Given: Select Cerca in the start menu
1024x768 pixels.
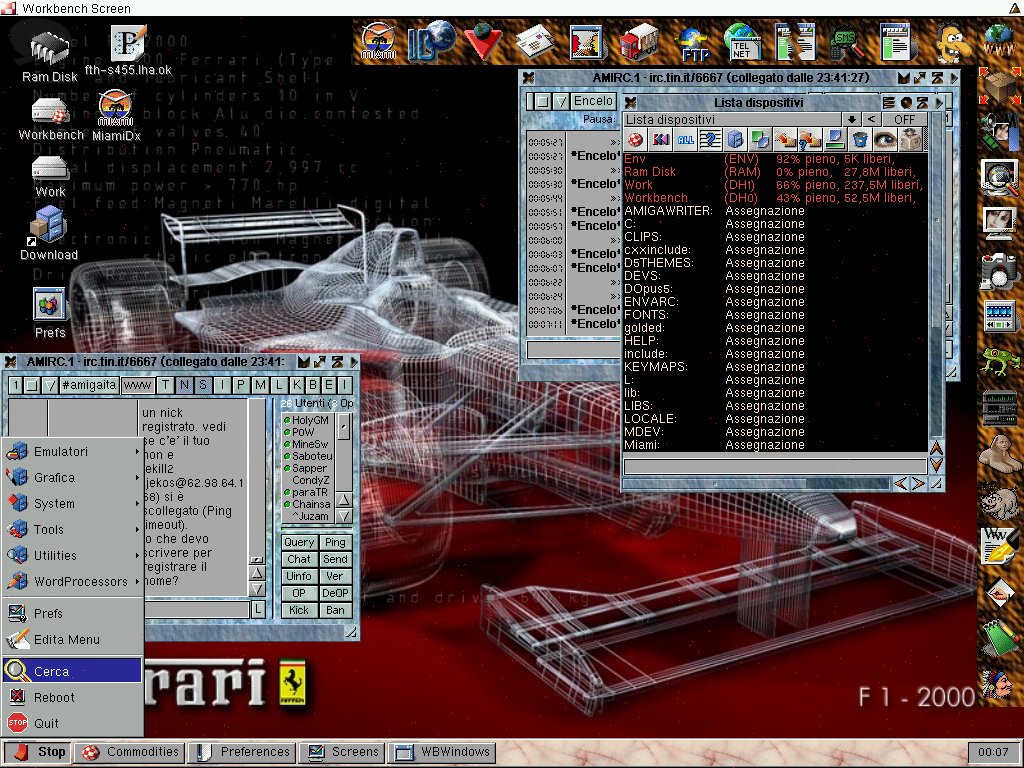Looking at the screenshot, I should tap(72, 671).
